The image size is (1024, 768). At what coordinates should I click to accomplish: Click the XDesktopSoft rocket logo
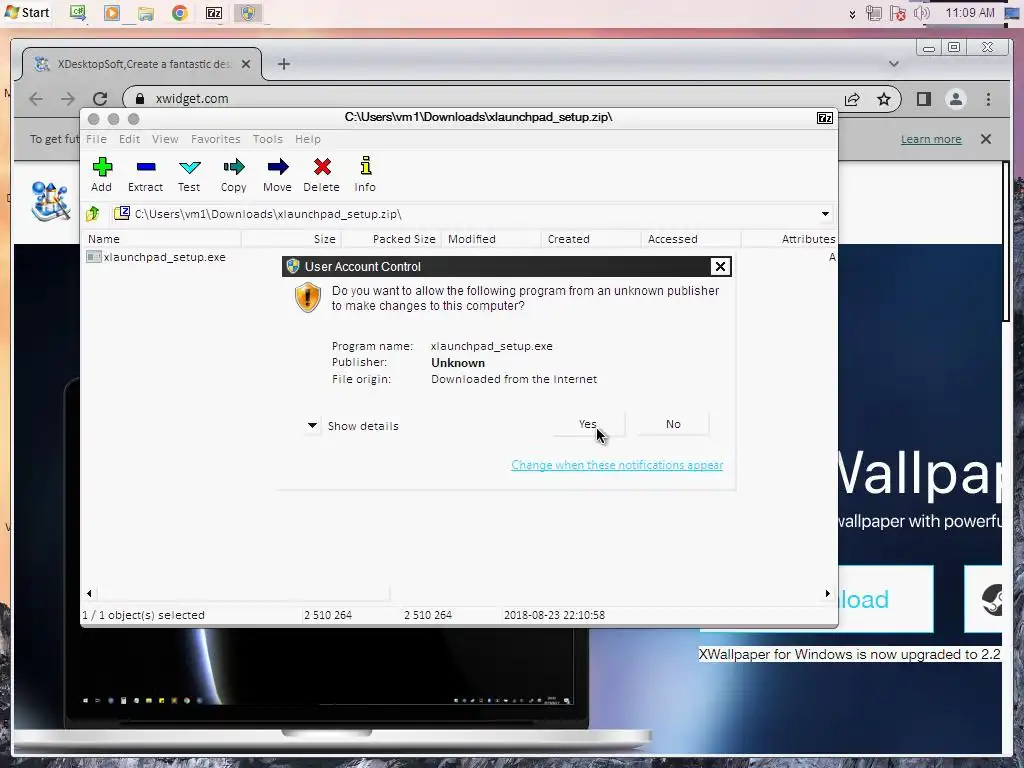[50, 201]
